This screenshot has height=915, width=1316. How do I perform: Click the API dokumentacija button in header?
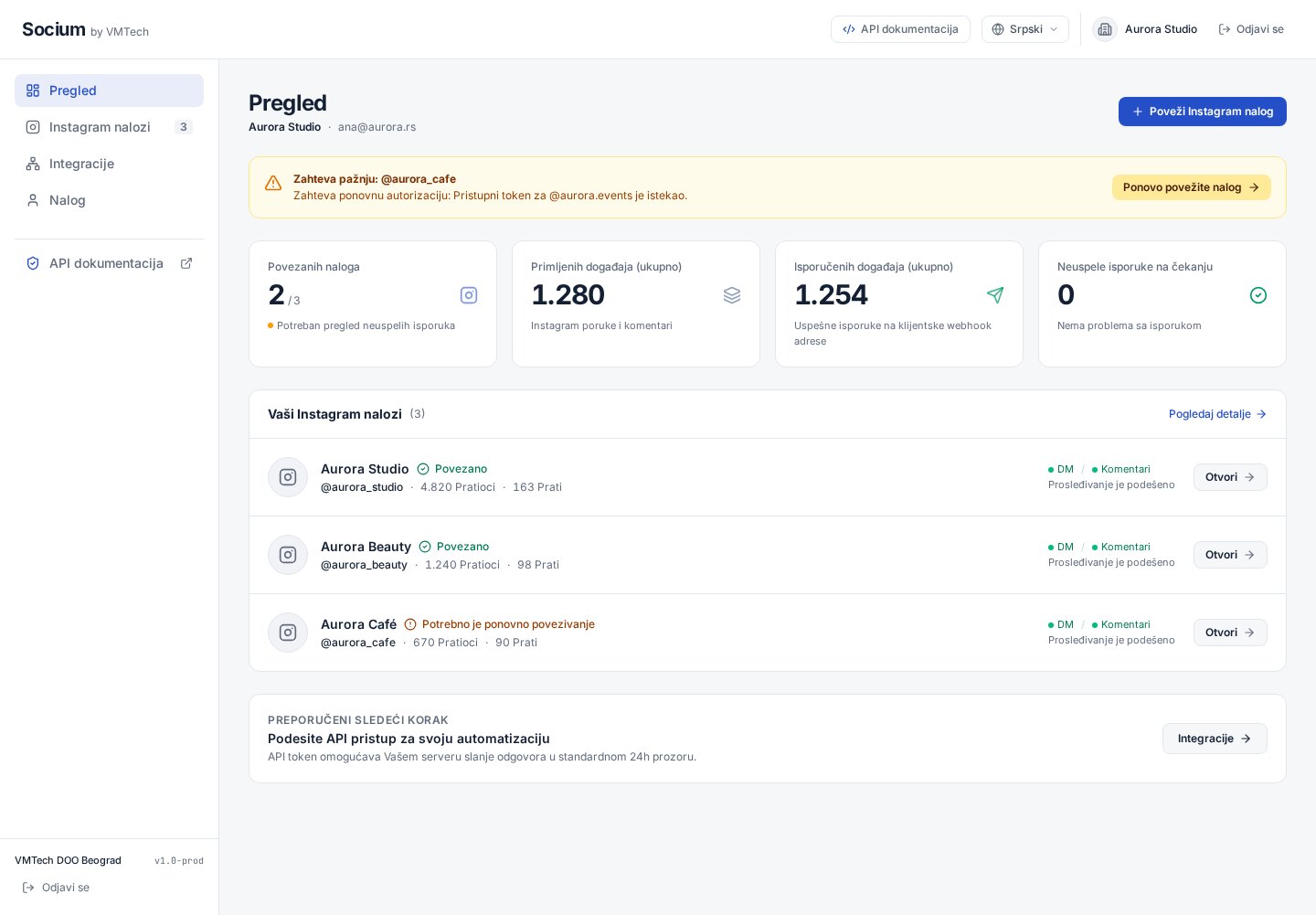pyautogui.click(x=900, y=29)
